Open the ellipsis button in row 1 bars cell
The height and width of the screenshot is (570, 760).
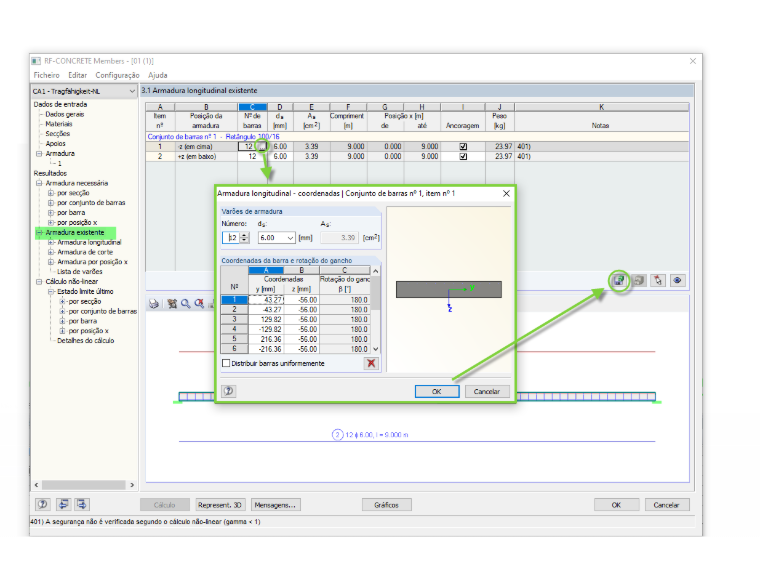262,146
